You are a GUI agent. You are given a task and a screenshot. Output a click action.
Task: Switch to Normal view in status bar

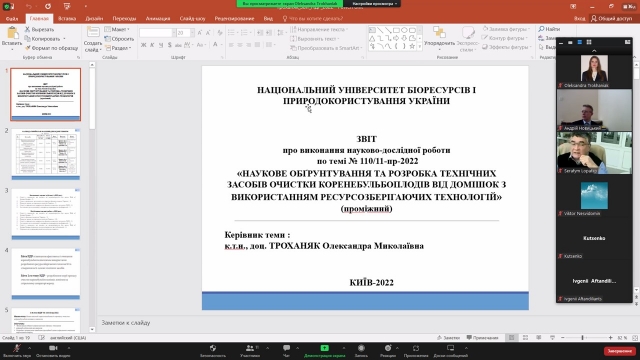pyautogui.click(x=511, y=338)
